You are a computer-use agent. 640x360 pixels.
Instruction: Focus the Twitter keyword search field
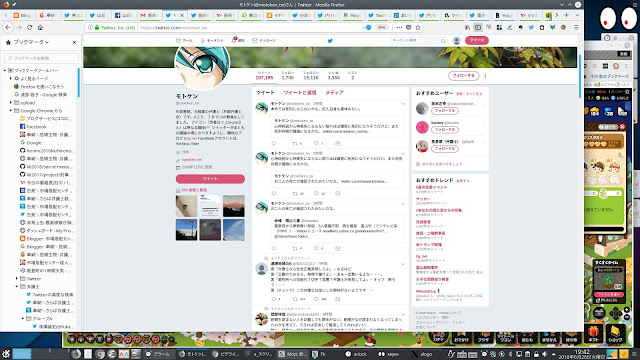[418, 40]
